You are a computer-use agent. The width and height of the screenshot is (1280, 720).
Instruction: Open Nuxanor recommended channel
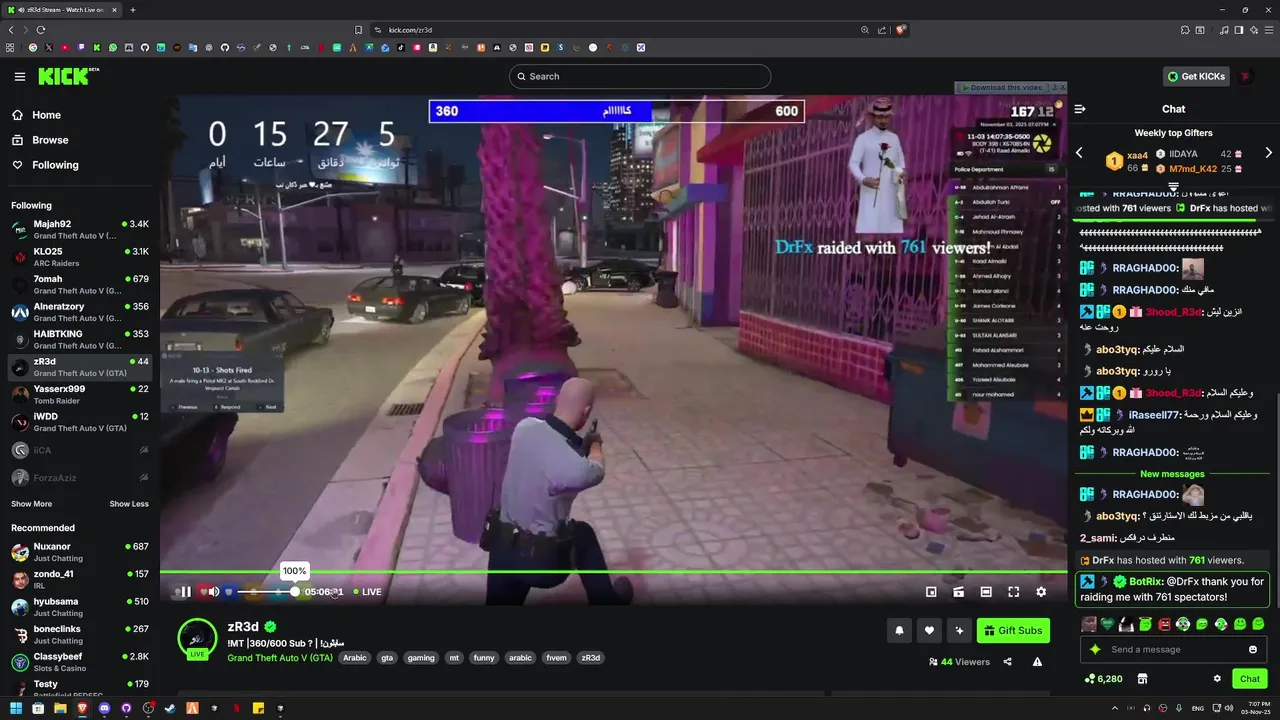pyautogui.click(x=80, y=552)
